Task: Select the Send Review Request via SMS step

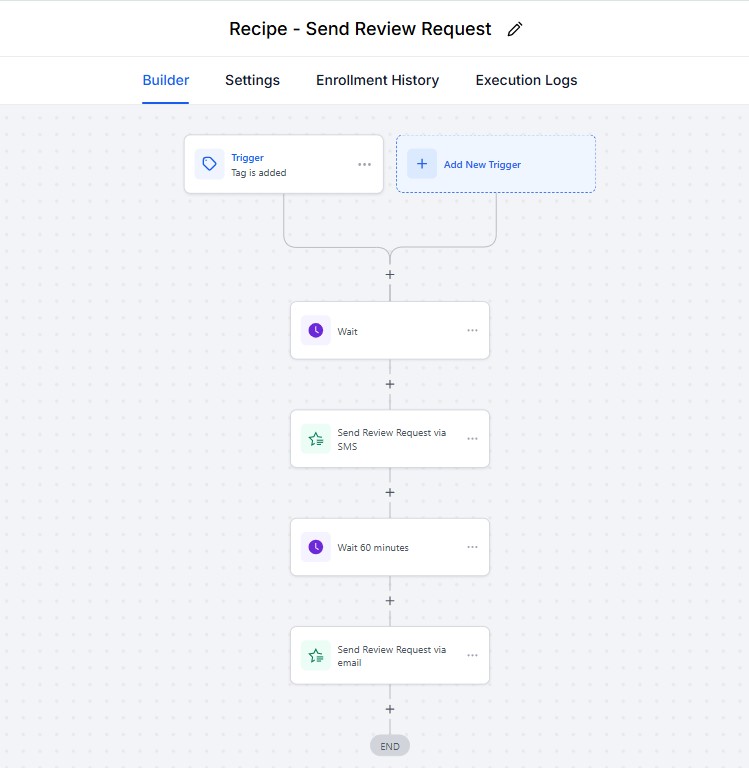Action: [x=391, y=439]
